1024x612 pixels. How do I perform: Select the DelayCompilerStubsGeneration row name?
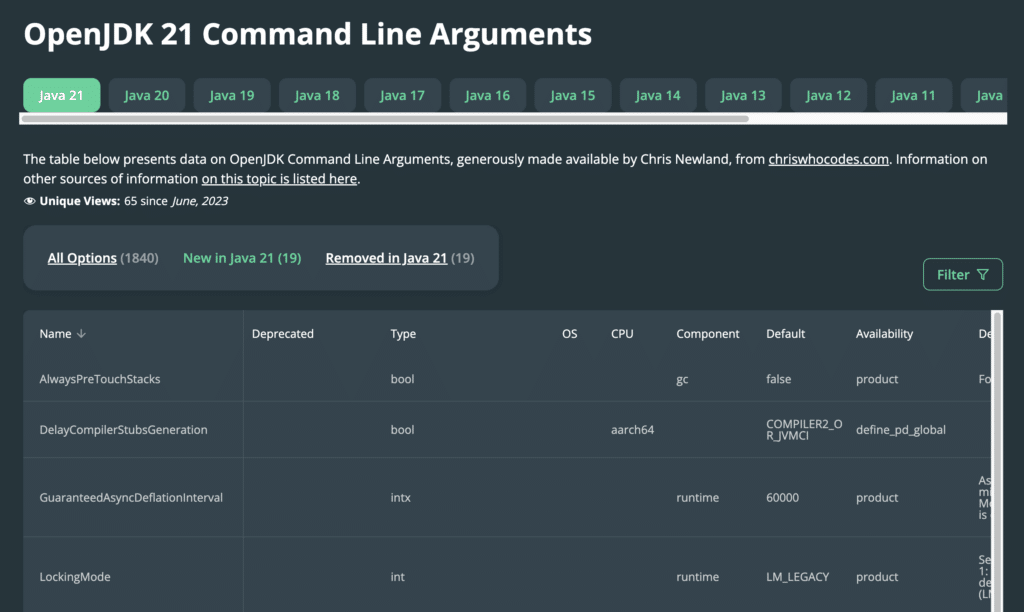click(x=123, y=430)
